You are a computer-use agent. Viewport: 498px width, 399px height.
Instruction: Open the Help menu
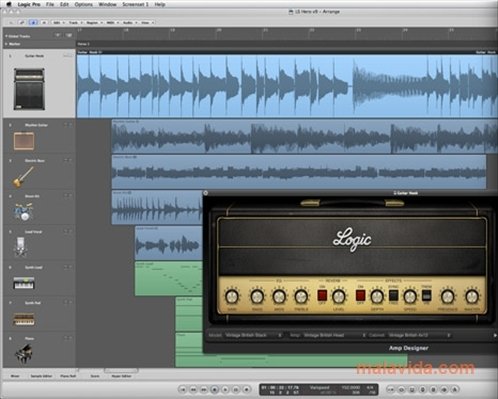(160, 4)
